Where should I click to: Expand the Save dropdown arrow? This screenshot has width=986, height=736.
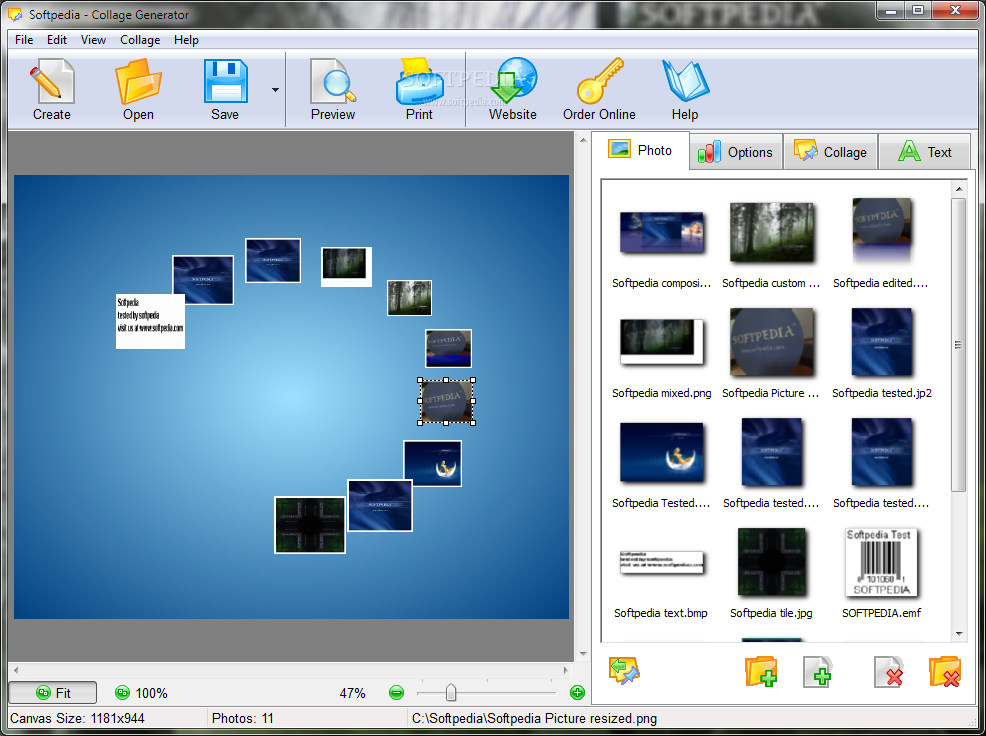coord(275,90)
